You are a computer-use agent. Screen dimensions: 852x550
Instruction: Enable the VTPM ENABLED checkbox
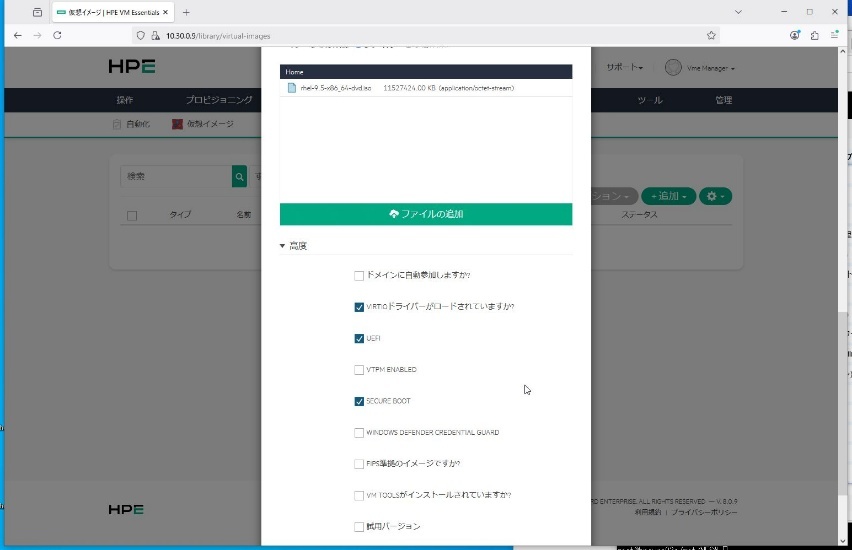pos(359,370)
